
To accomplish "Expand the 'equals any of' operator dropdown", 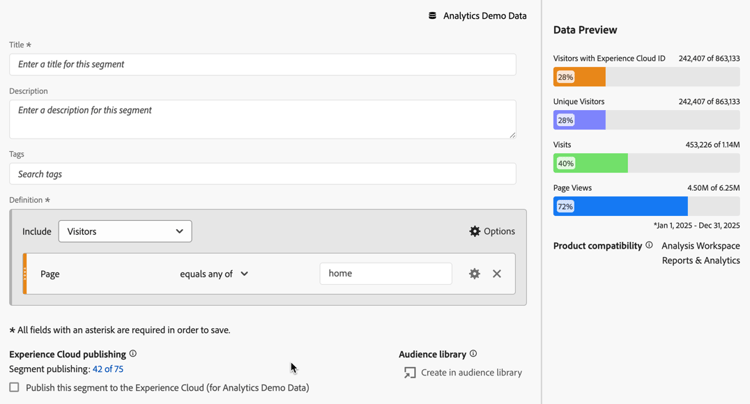I will coord(214,274).
